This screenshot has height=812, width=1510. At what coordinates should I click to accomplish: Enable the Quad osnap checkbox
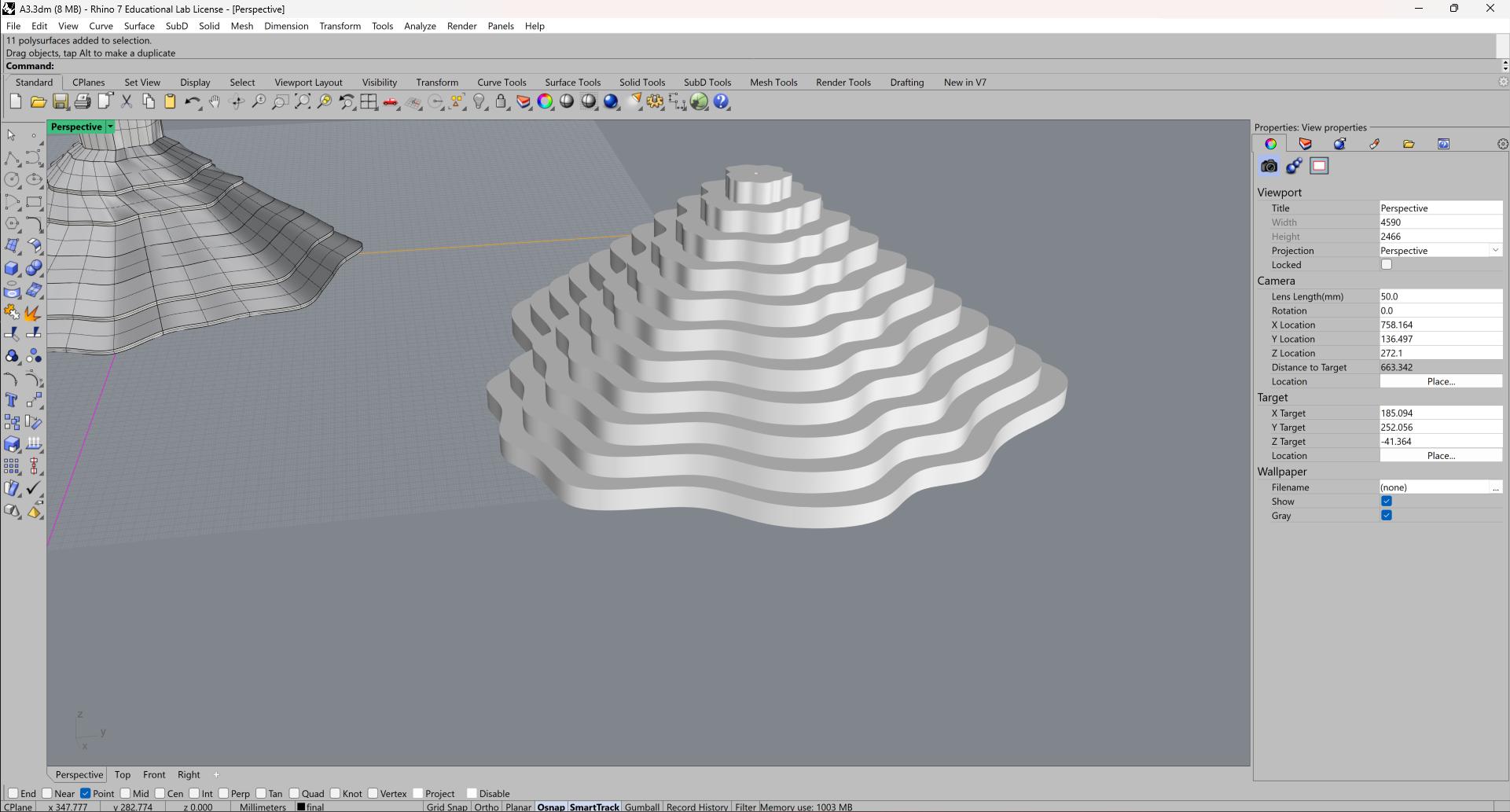pyautogui.click(x=294, y=793)
